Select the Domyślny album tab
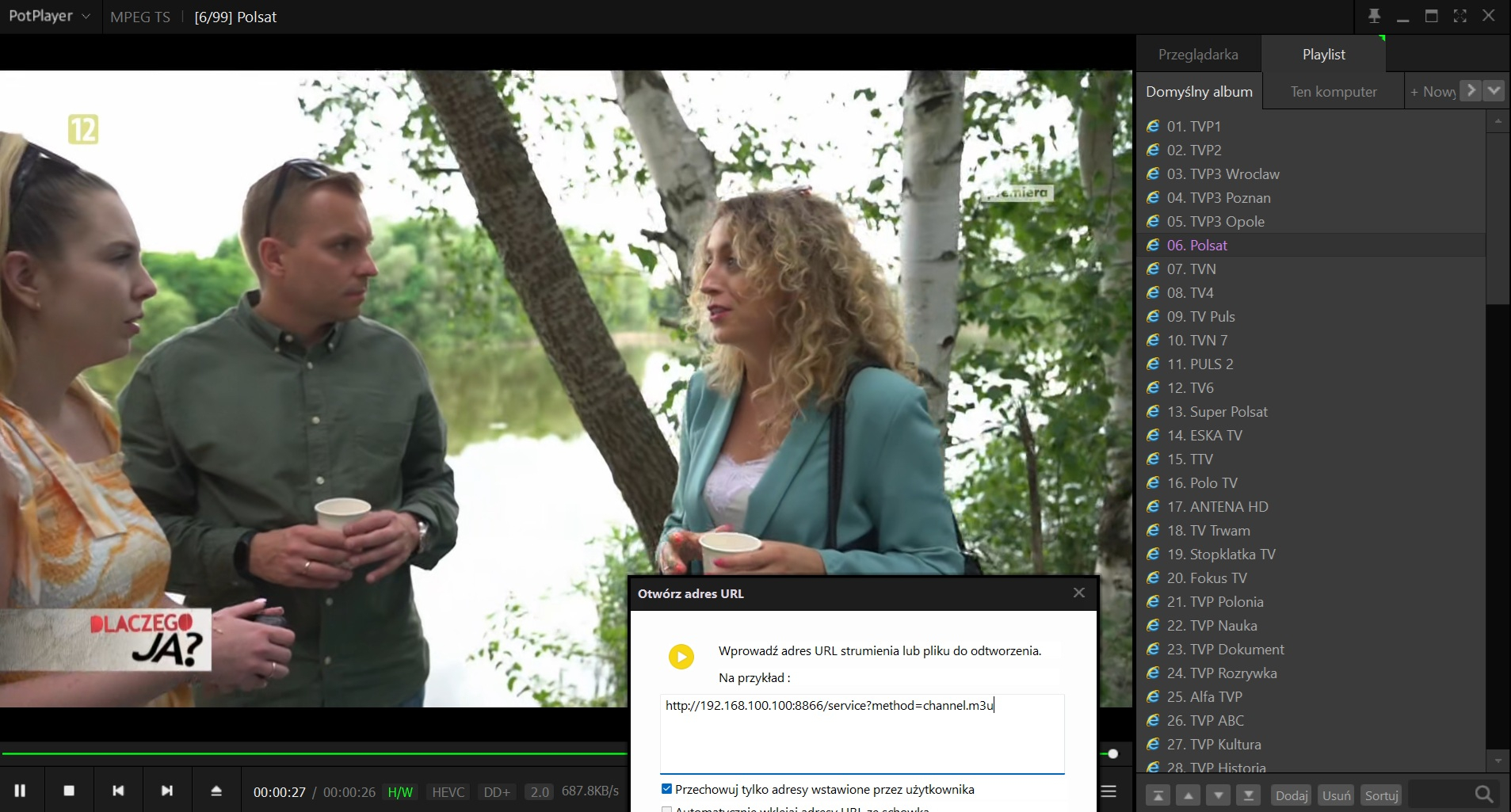 [1199, 91]
